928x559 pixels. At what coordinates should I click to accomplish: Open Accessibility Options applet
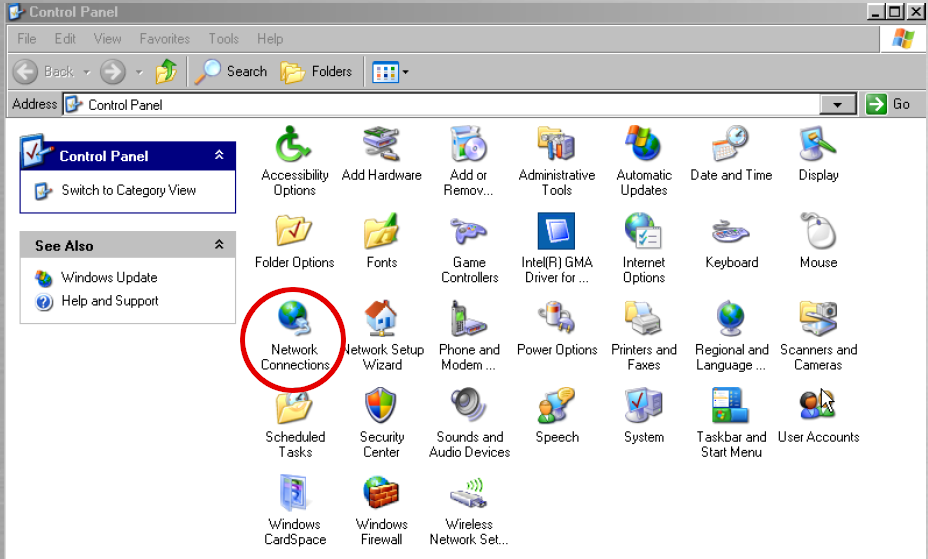pyautogui.click(x=294, y=146)
